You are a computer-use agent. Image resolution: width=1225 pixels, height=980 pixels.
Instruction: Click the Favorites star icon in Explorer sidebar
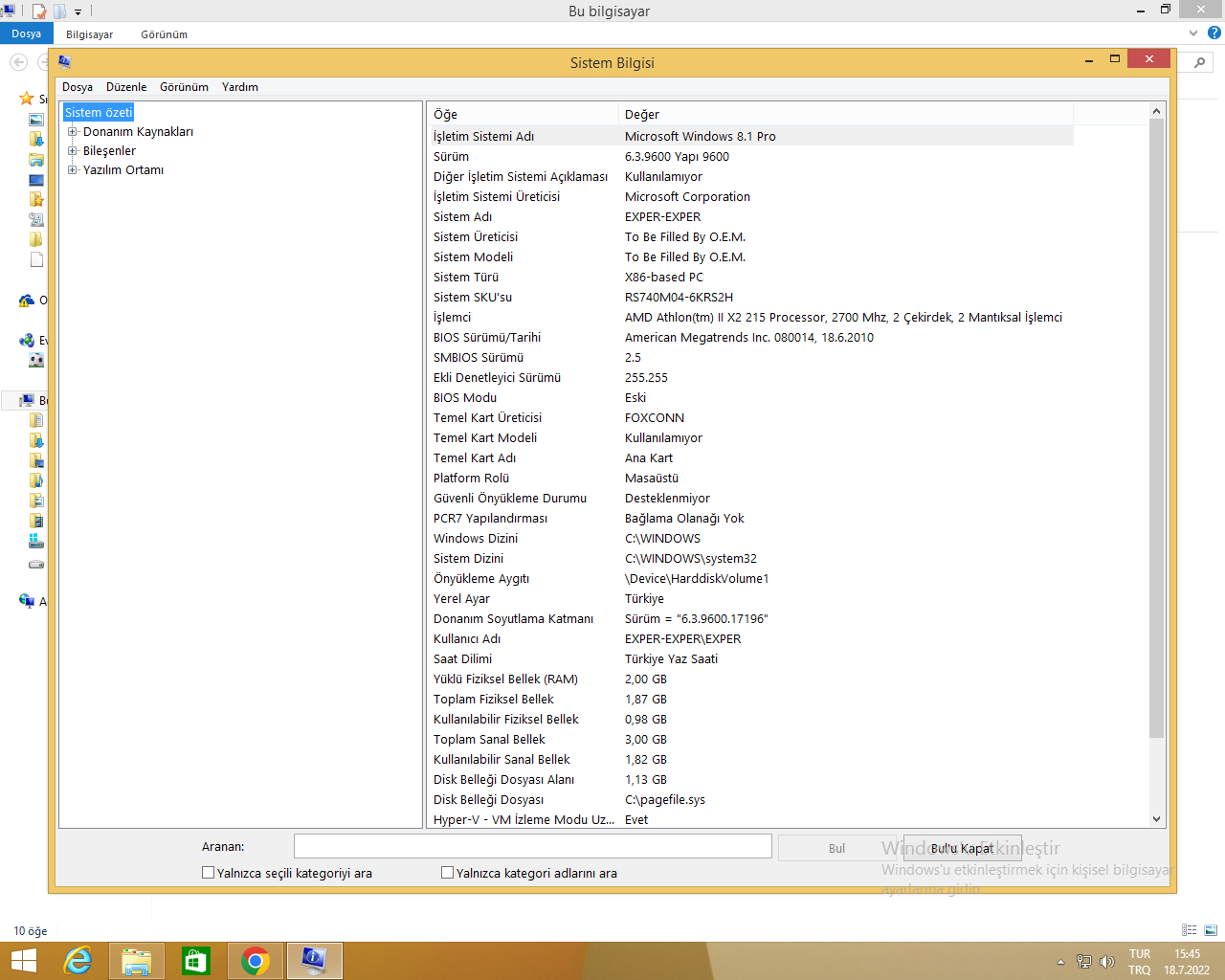click(27, 99)
